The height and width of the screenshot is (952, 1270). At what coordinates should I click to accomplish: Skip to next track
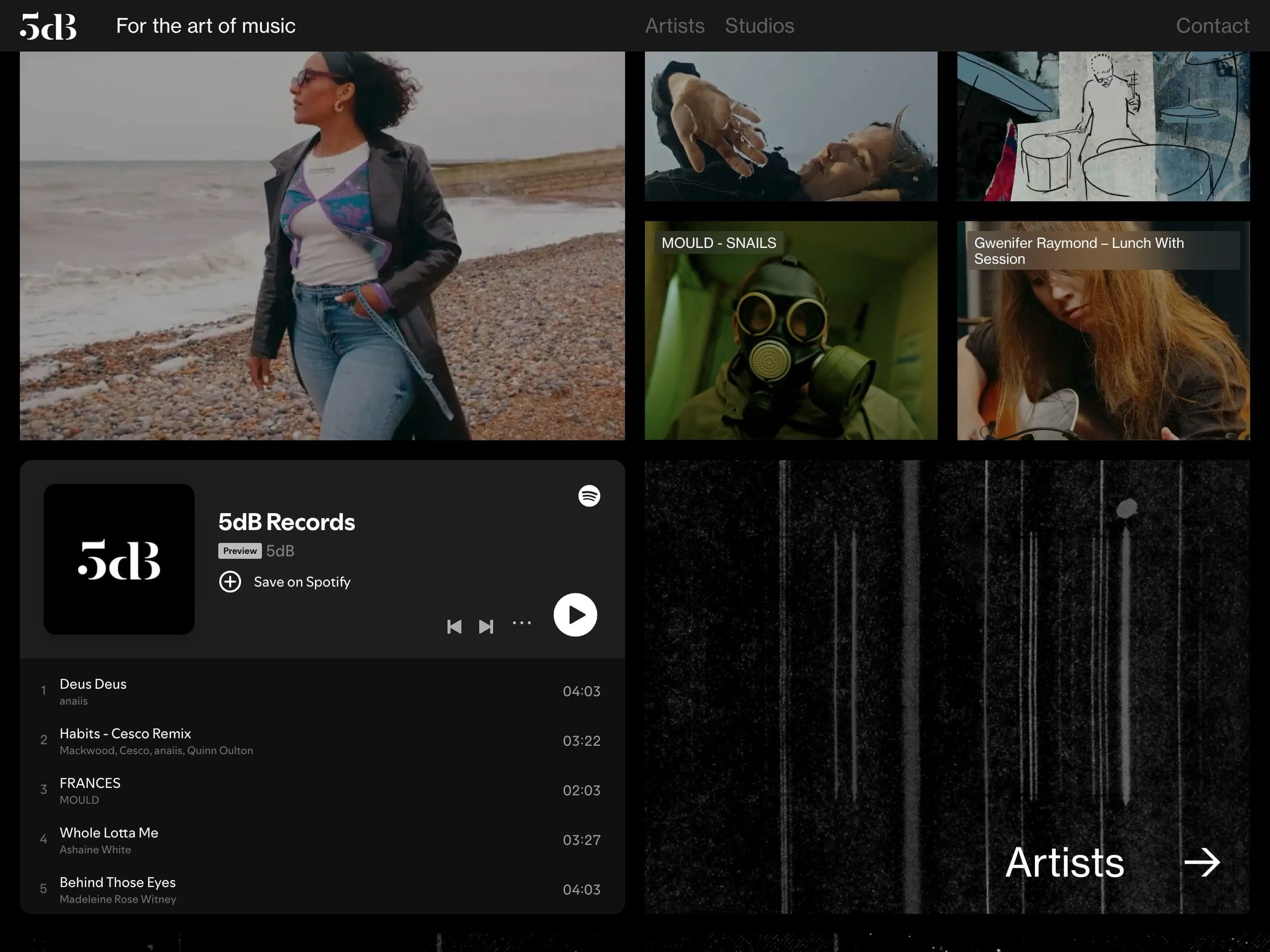pyautogui.click(x=486, y=626)
